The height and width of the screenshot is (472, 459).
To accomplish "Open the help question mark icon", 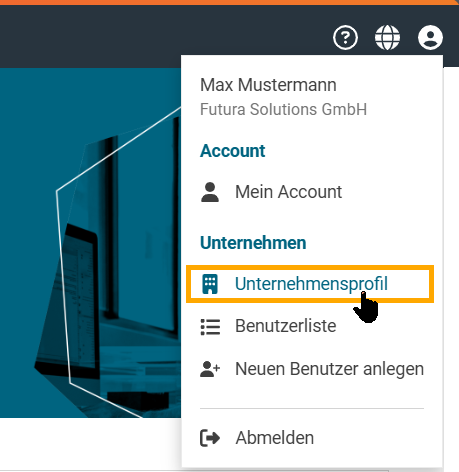I will pyautogui.click(x=345, y=37).
